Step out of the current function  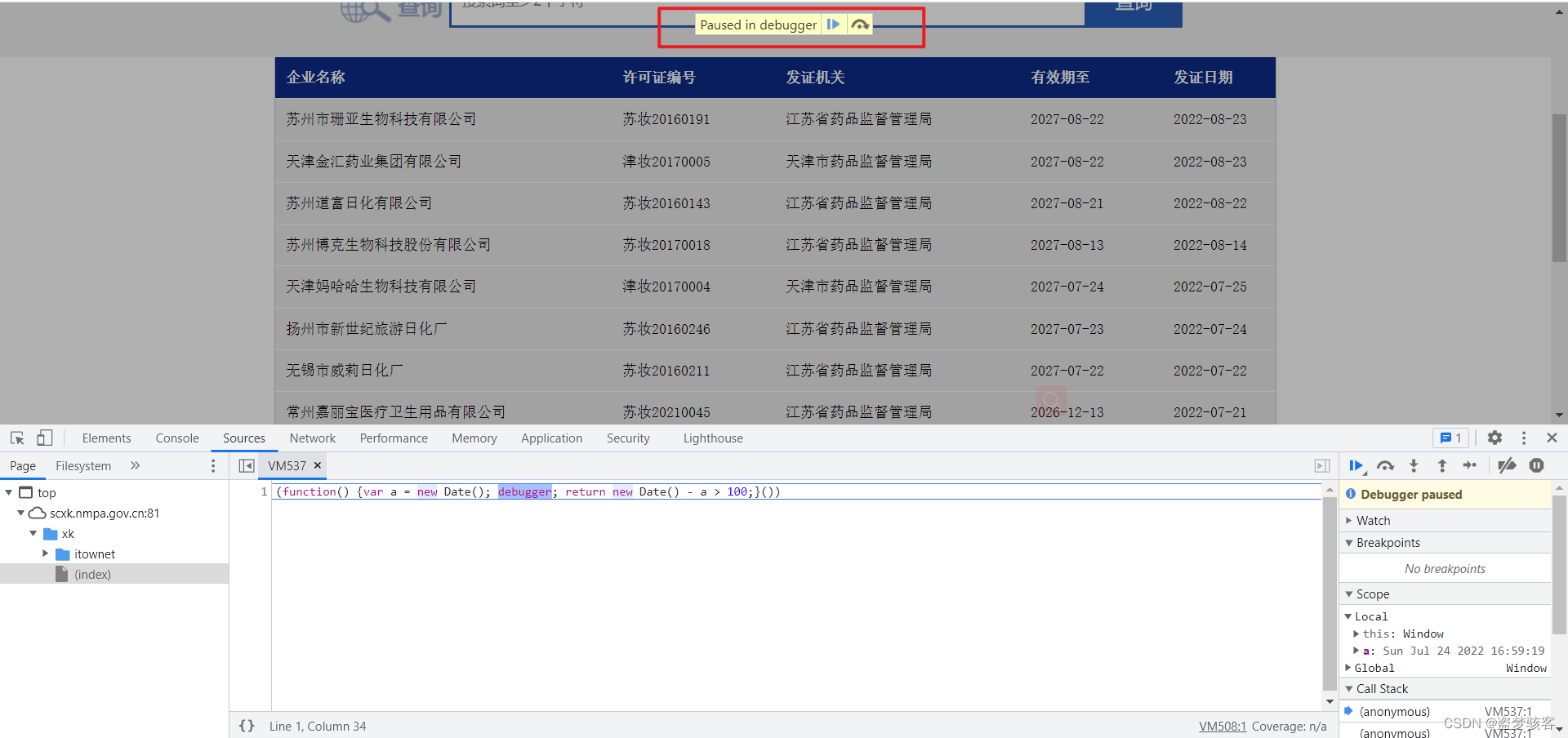coord(1442,466)
